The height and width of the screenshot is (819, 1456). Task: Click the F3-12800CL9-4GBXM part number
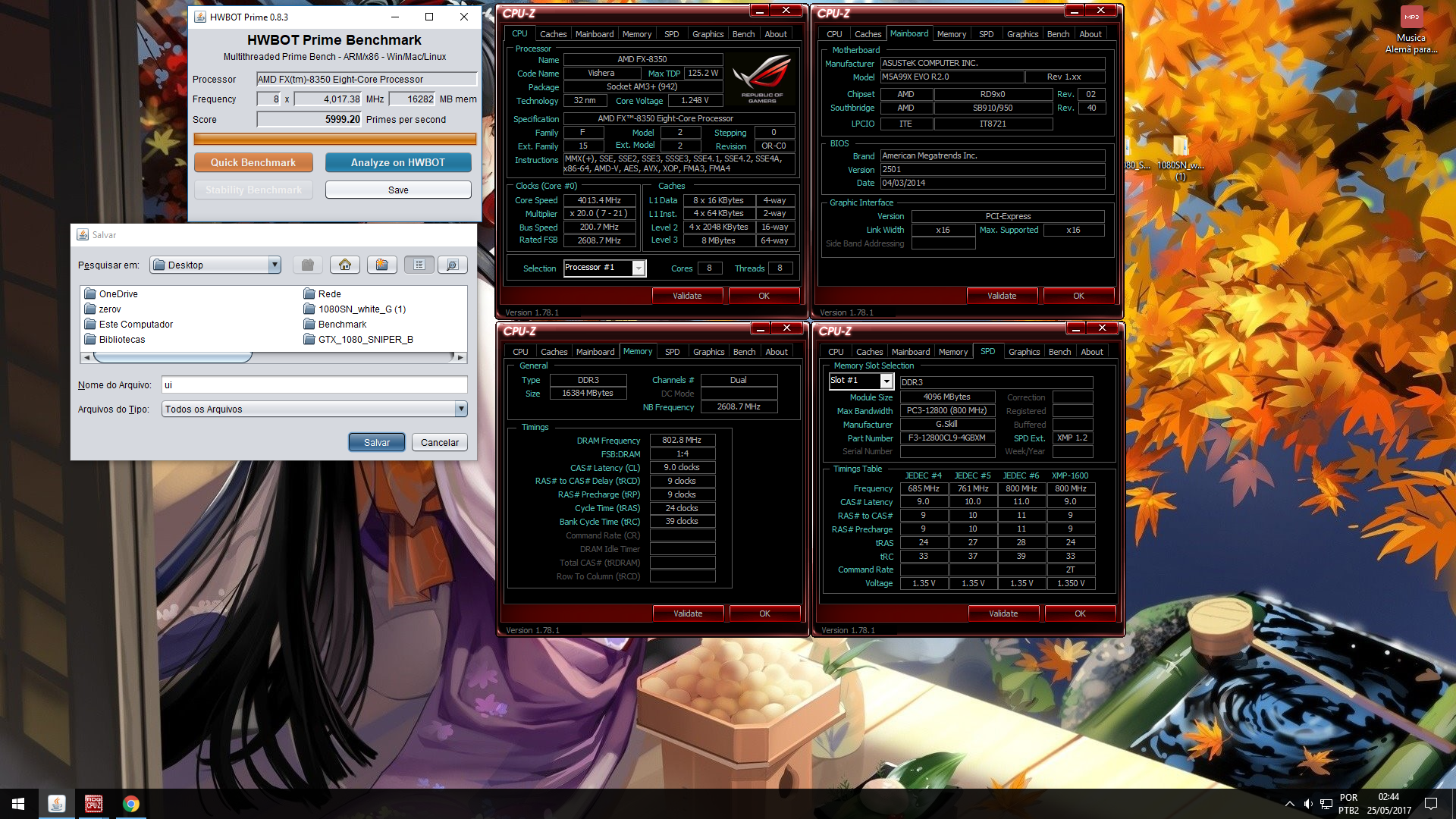pos(946,438)
